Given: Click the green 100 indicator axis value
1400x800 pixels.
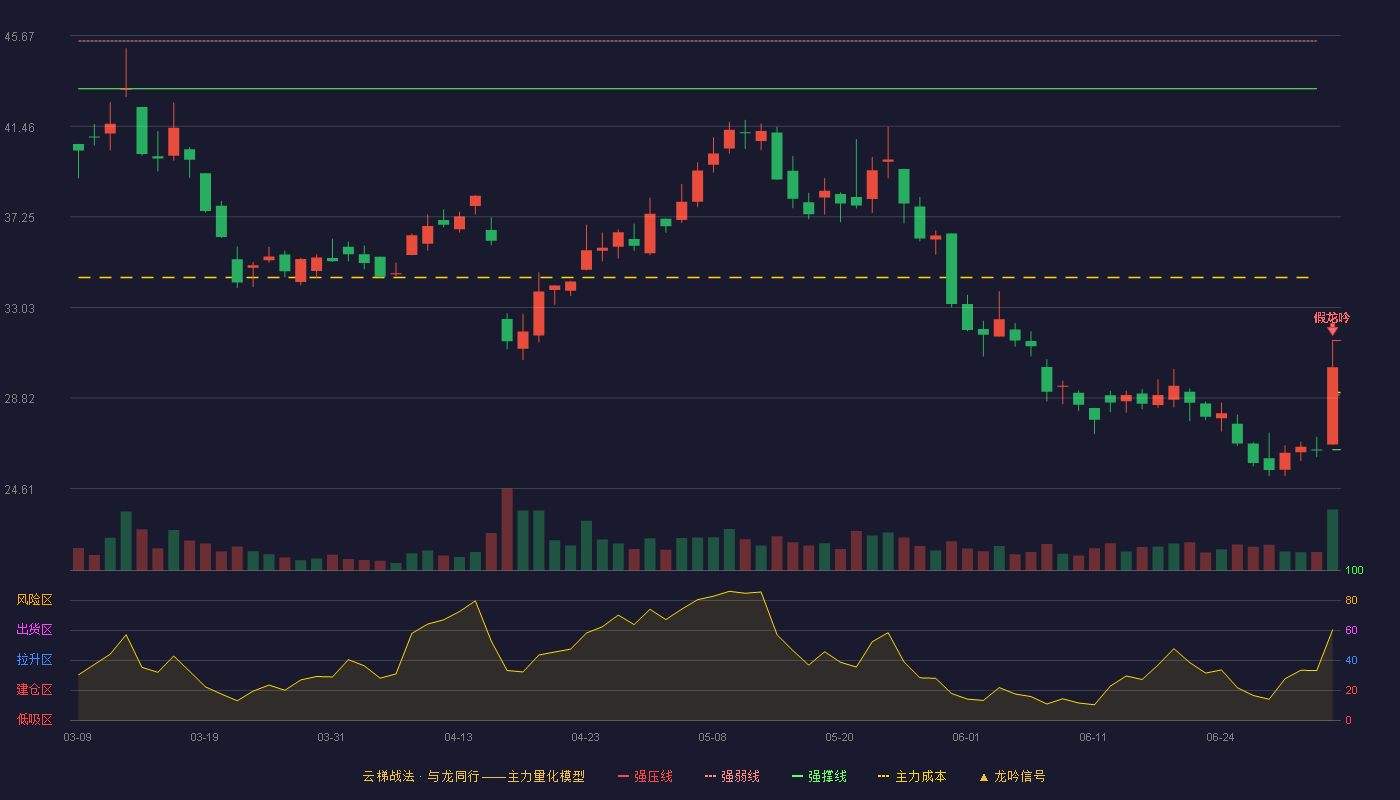Looking at the screenshot, I should (x=1354, y=570).
